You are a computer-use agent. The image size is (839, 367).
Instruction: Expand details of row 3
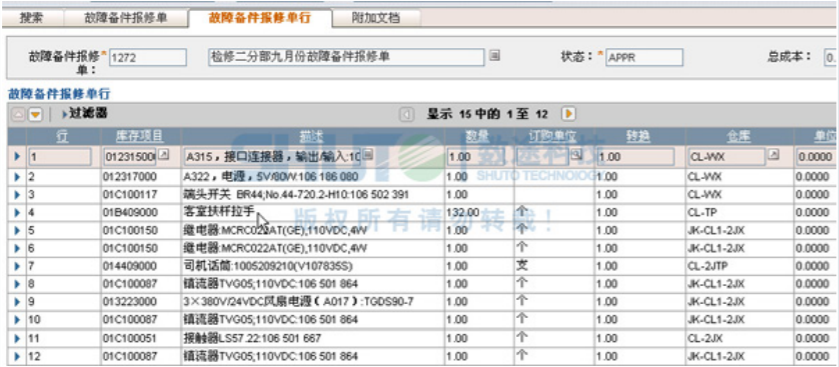17,194
